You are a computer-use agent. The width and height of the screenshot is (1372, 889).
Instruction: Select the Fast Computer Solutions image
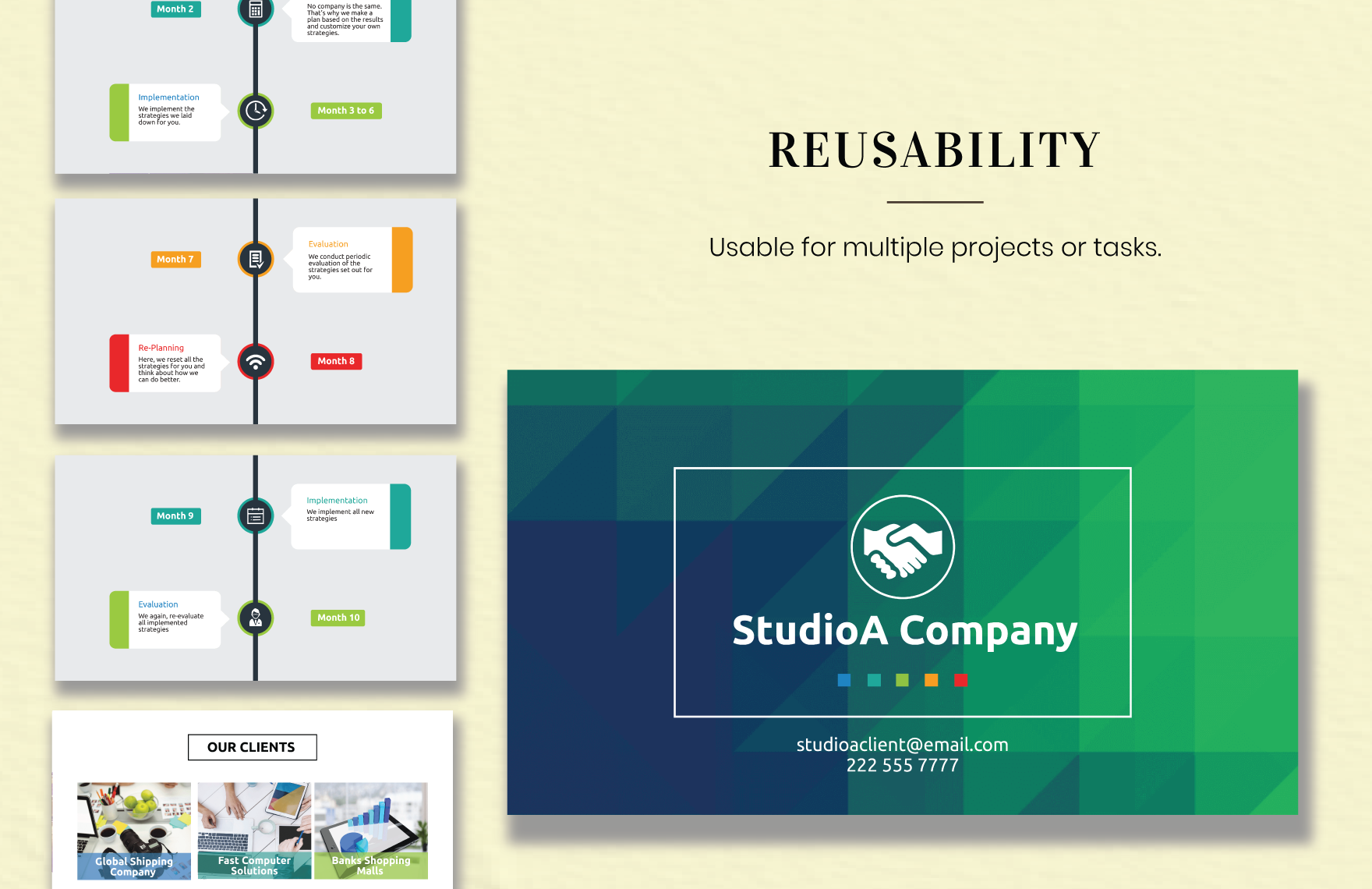tap(253, 831)
